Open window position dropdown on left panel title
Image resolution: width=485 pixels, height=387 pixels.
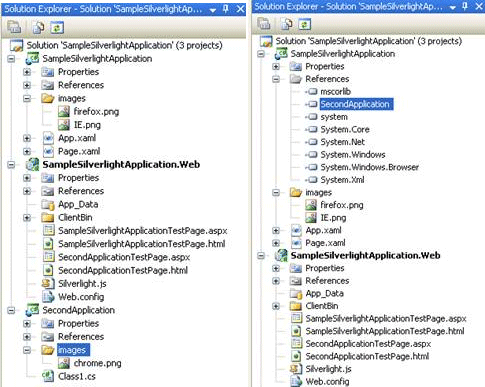tap(213, 10)
